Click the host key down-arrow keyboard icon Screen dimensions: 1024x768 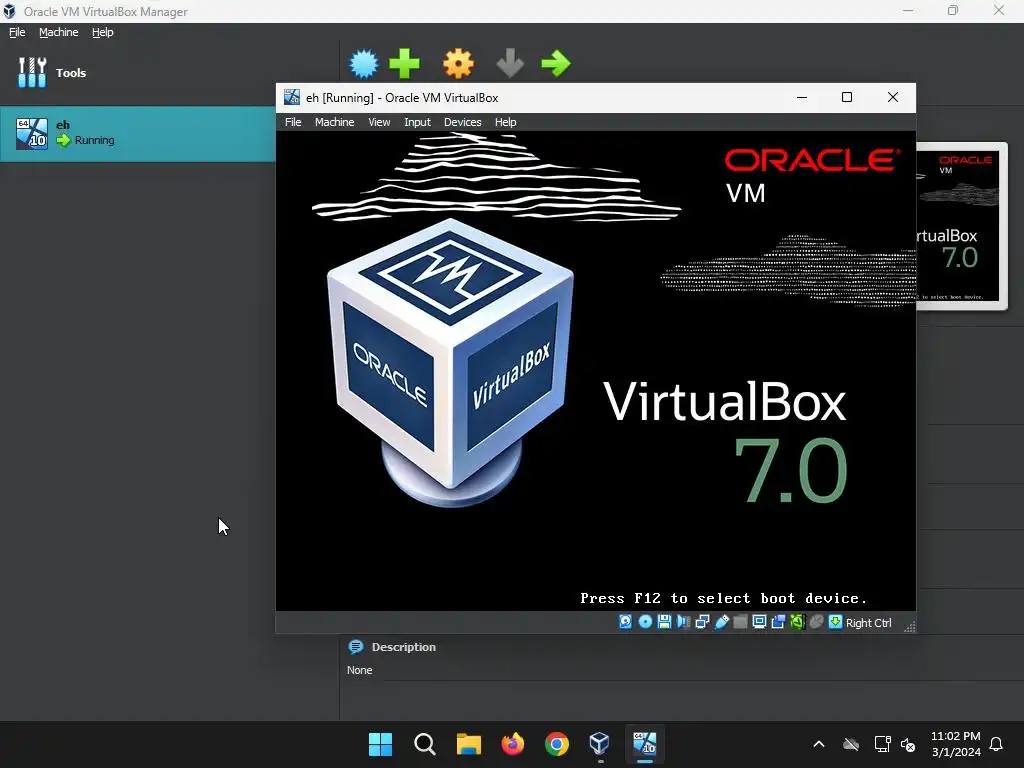point(835,622)
